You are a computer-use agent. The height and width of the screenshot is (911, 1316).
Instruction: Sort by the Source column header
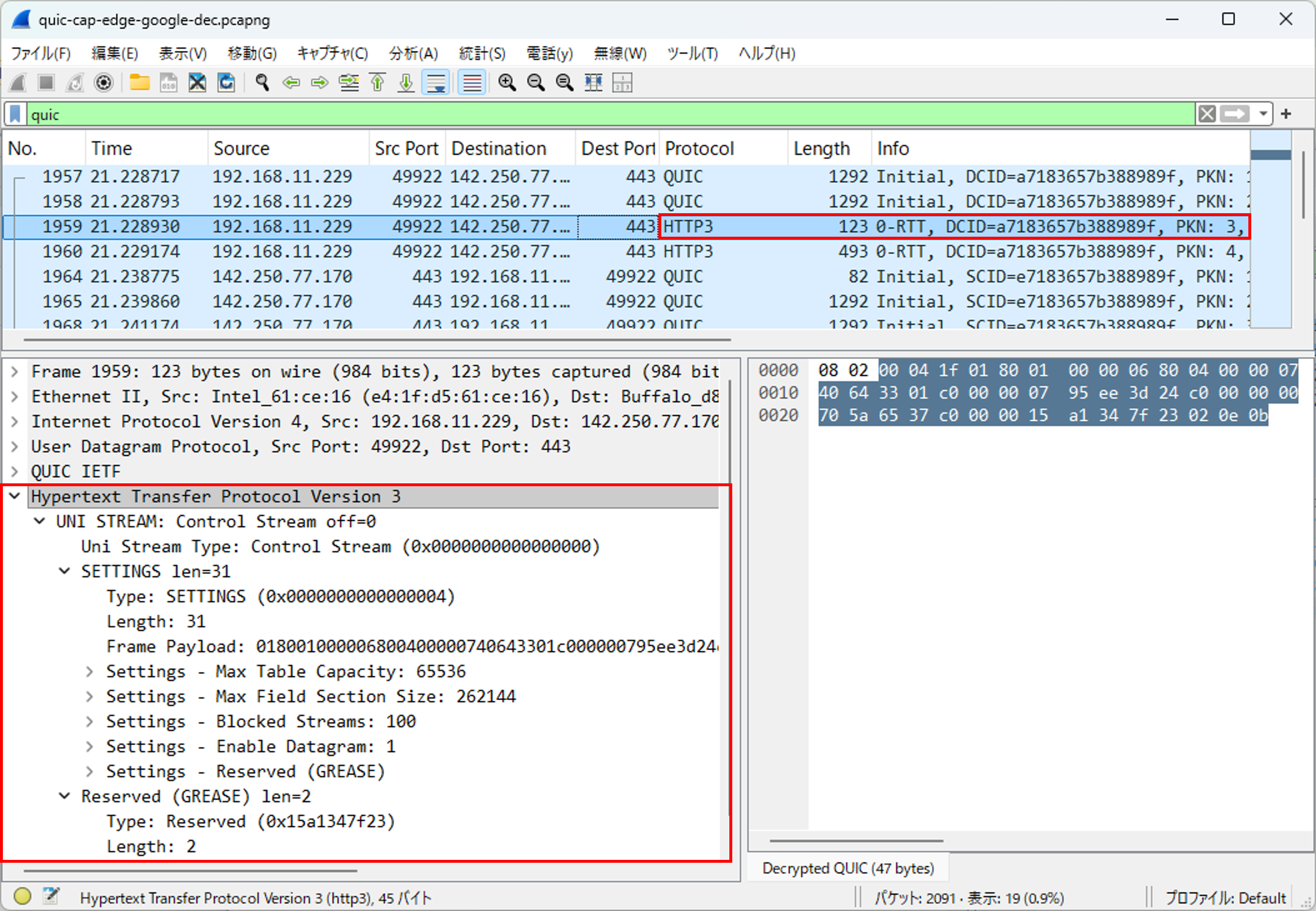coord(289,149)
